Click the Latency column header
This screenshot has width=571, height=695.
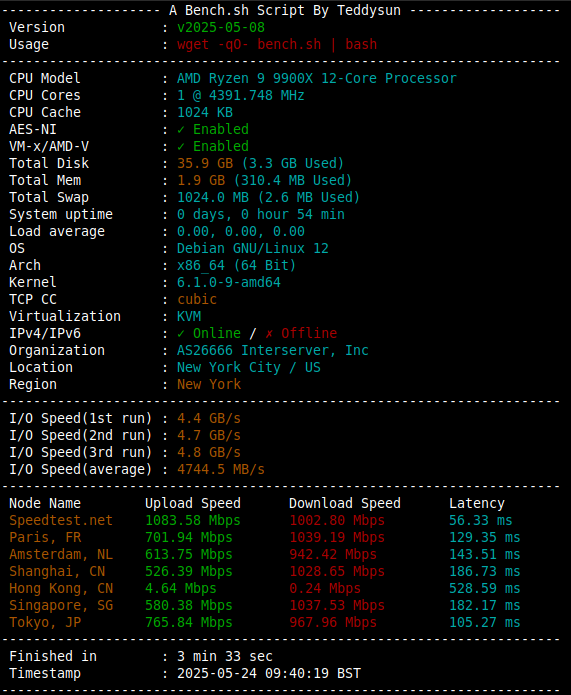[x=477, y=504]
